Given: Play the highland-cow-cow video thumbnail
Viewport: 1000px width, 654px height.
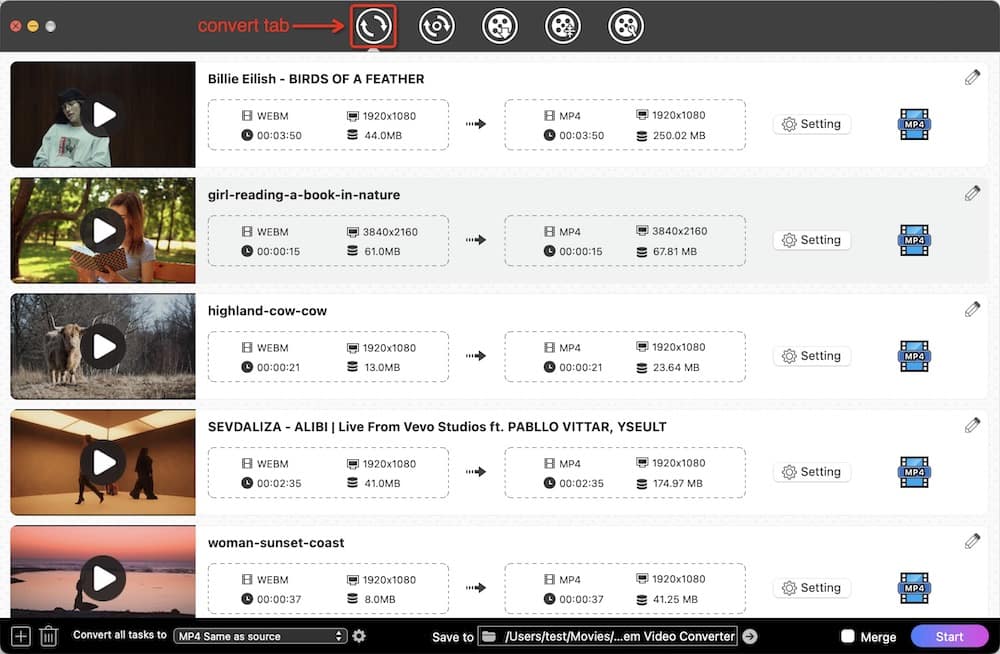Looking at the screenshot, I should [103, 346].
